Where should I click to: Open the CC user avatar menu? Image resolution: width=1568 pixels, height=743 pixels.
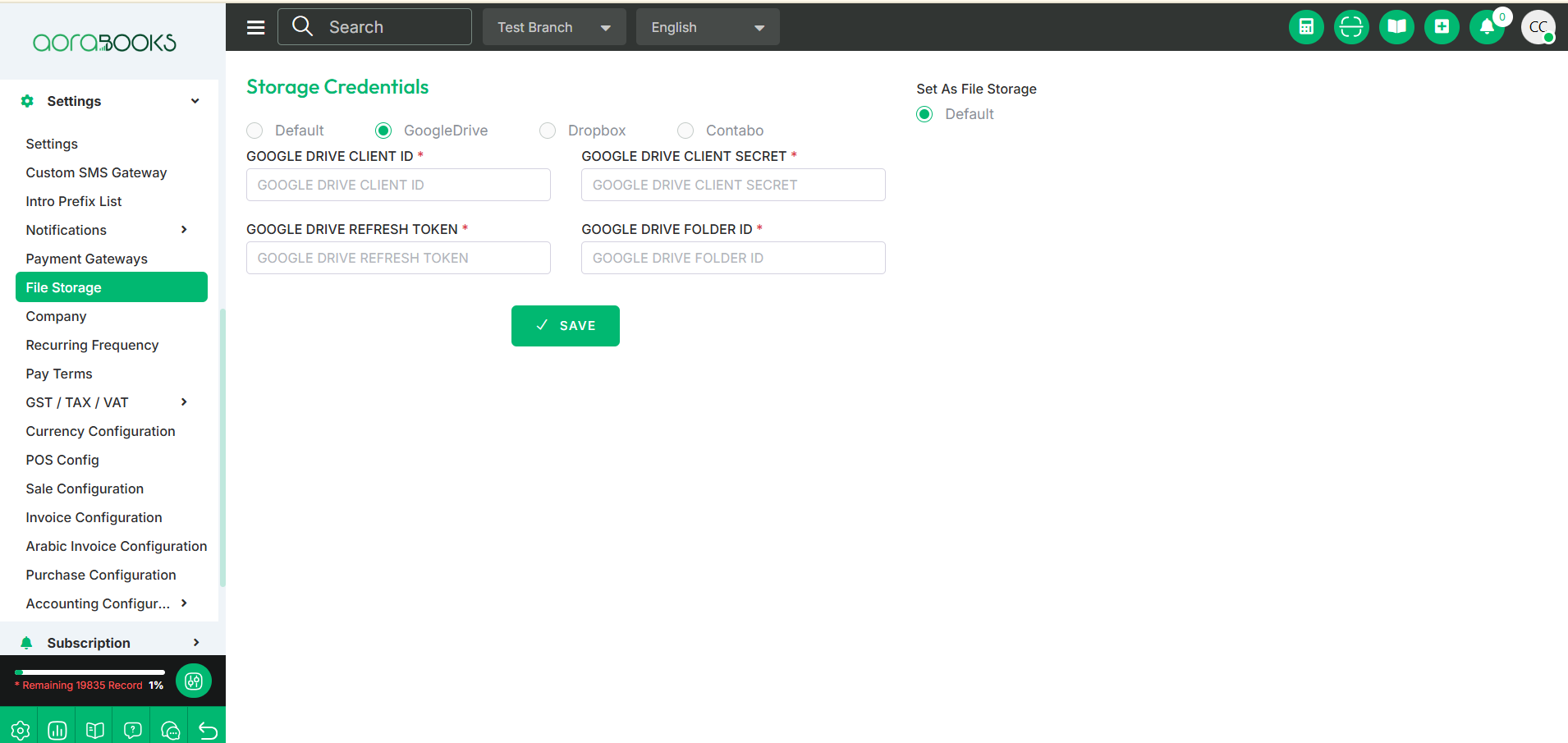tap(1538, 27)
